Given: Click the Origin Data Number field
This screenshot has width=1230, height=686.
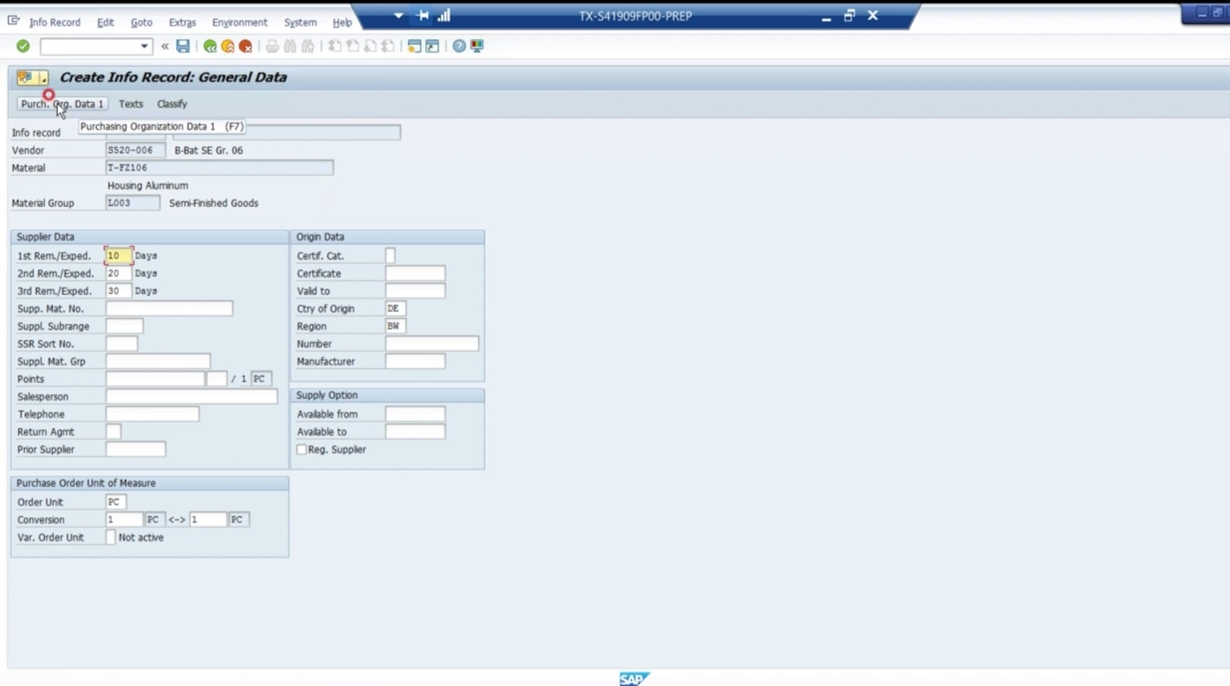Looking at the screenshot, I should (432, 344).
